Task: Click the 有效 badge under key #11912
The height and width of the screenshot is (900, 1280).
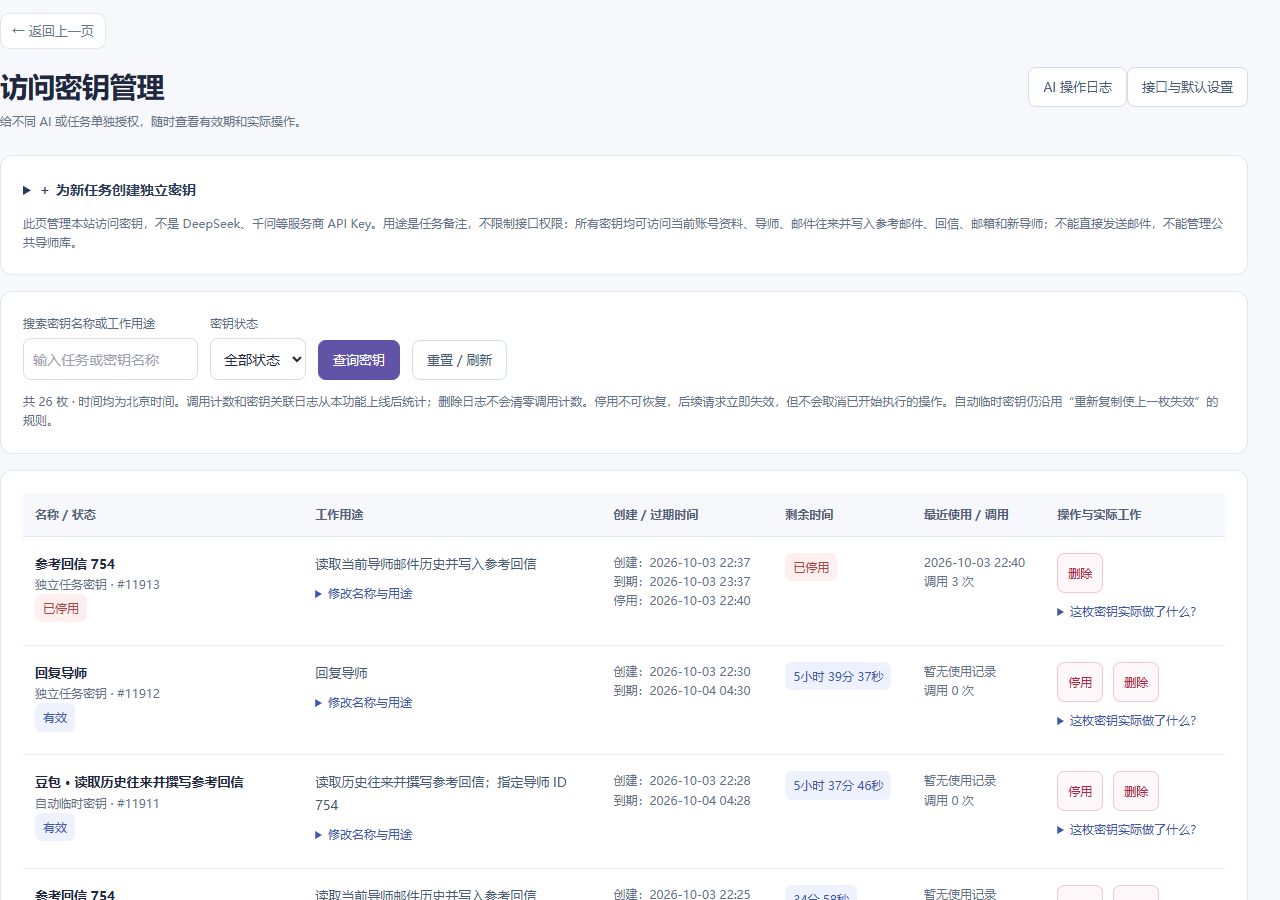Action: pos(55,717)
